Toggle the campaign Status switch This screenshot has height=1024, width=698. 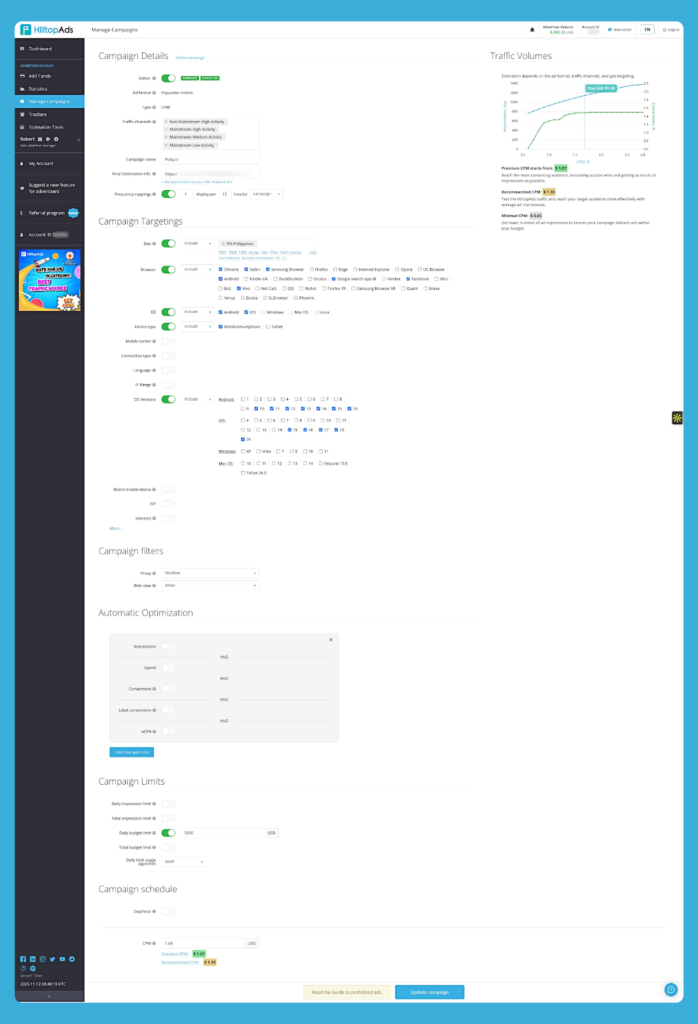point(168,77)
